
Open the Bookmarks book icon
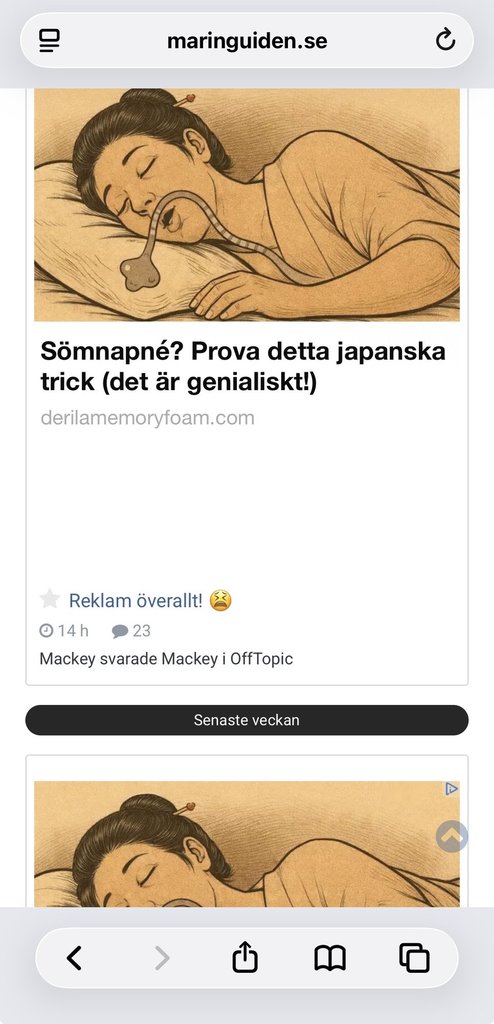[330, 959]
